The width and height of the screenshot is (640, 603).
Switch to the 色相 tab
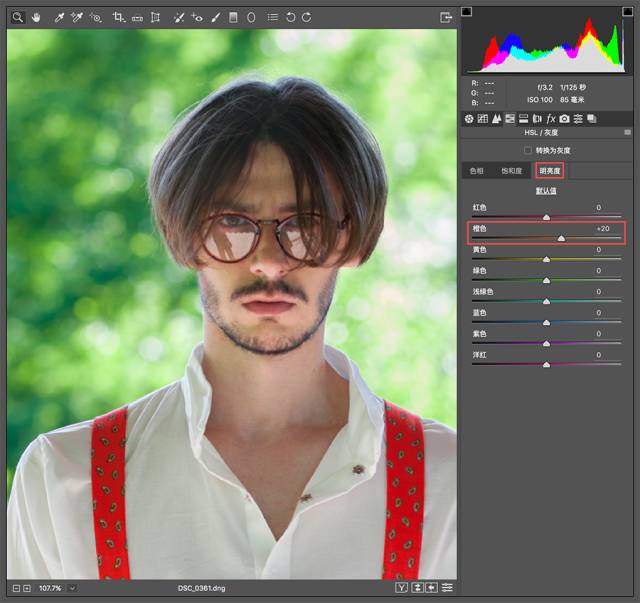tap(477, 171)
